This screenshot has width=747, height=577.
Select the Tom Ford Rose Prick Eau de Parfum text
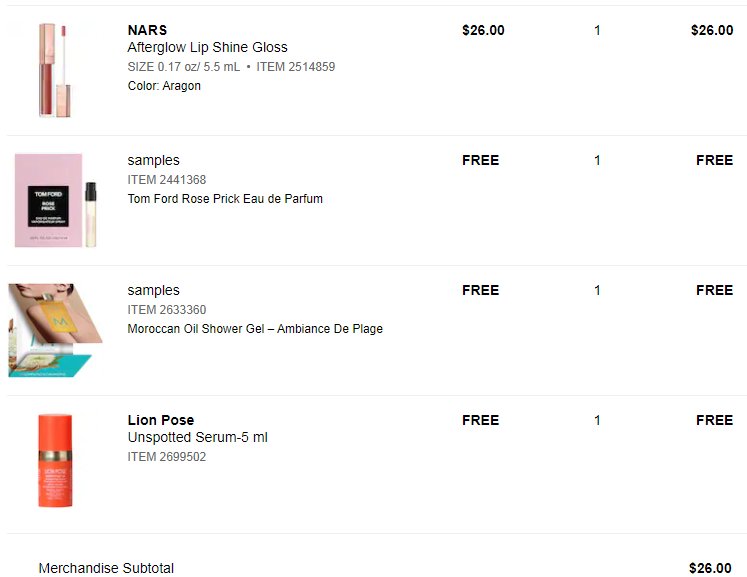(x=225, y=199)
